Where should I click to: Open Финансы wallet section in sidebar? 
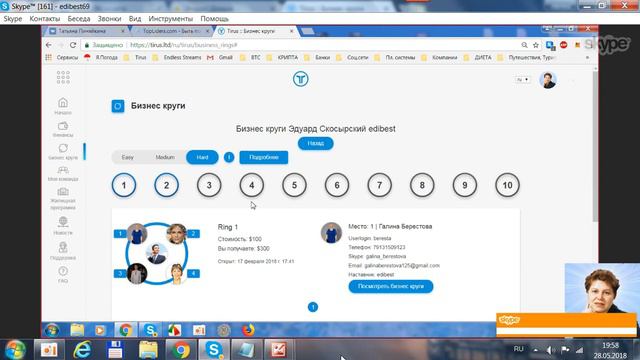(x=63, y=129)
